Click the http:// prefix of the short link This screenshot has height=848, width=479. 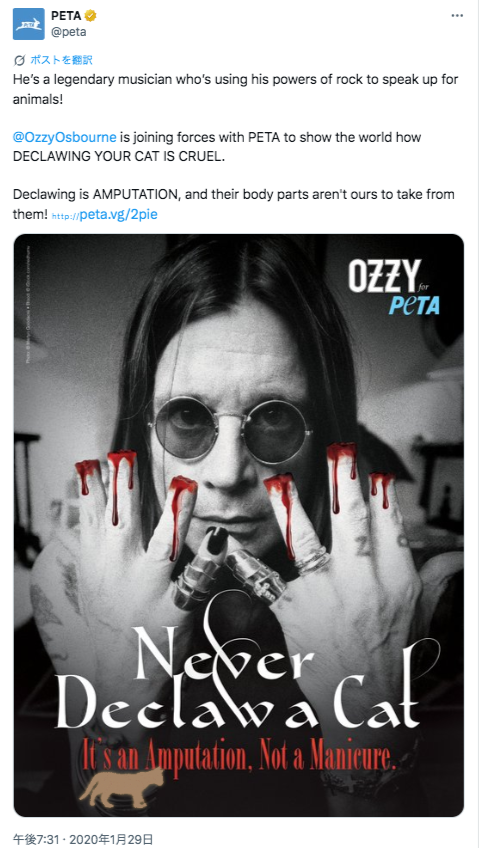[x=65, y=216]
